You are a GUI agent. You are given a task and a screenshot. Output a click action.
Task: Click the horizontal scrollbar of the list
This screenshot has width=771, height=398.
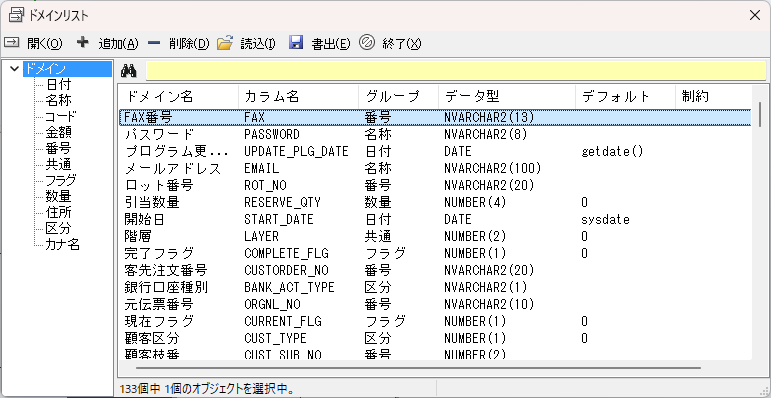[418, 367]
